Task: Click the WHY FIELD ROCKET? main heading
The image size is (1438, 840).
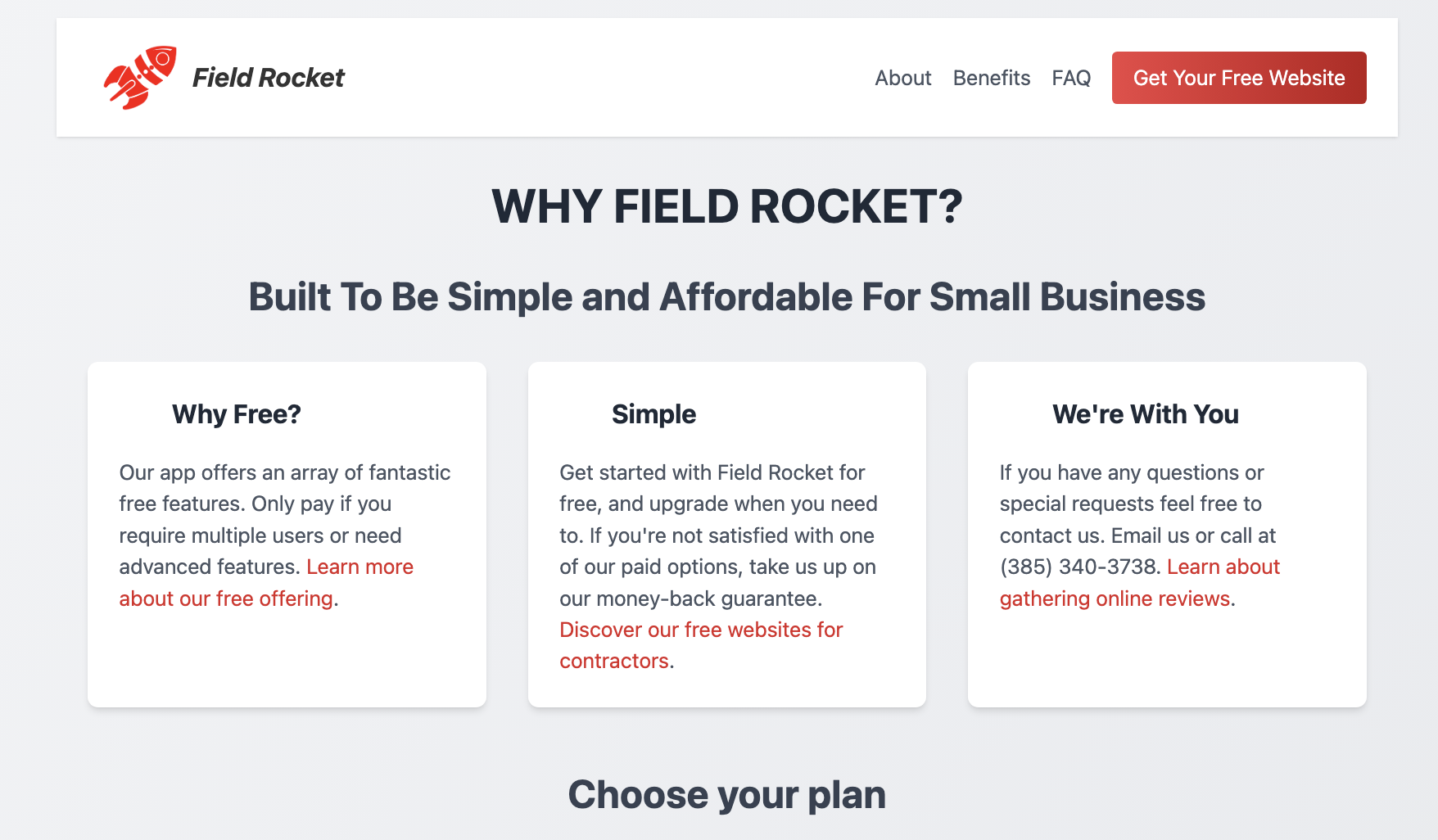Action: (727, 206)
